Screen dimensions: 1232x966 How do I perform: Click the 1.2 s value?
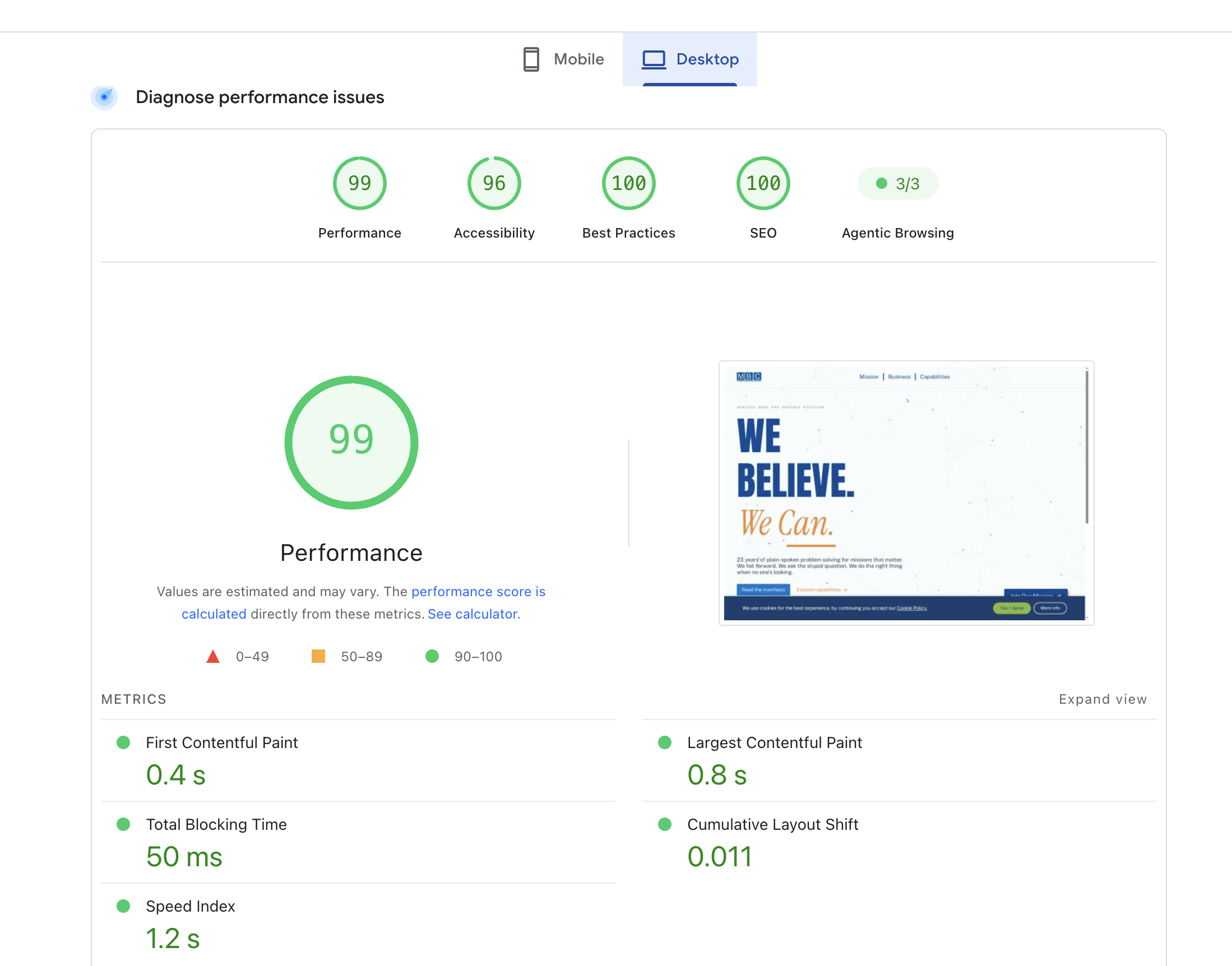click(x=173, y=939)
